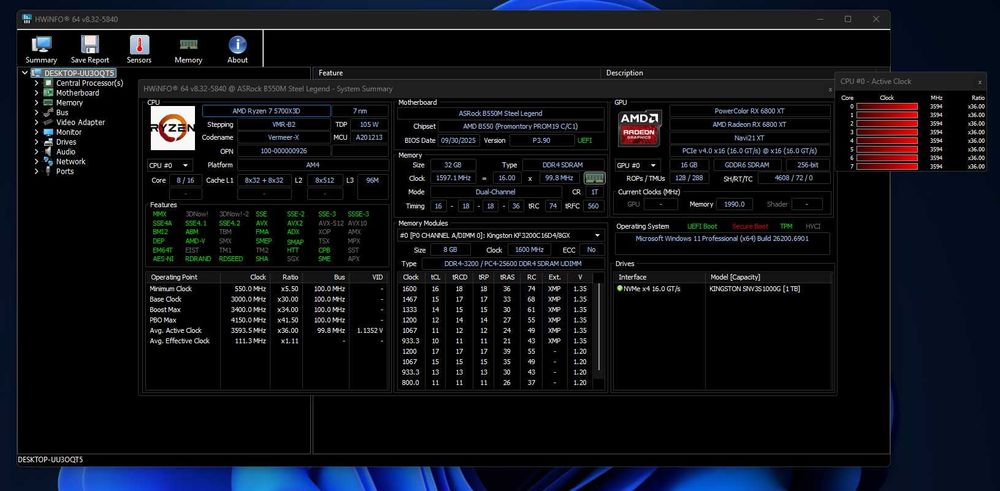Click the UEFI Boot indicator
The height and width of the screenshot is (491, 1000).
coord(702,226)
